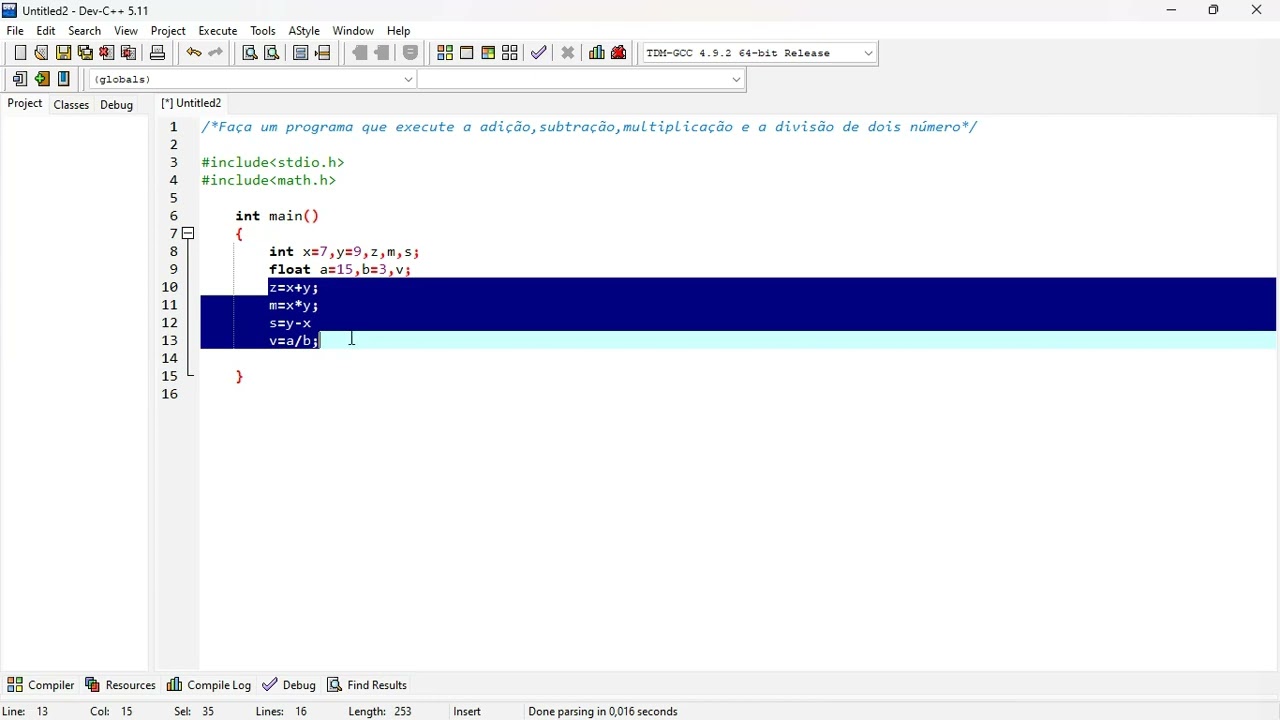Image resolution: width=1280 pixels, height=720 pixels.
Task: Click 'Done parsing in 0,016 seconds' status
Action: pos(603,712)
